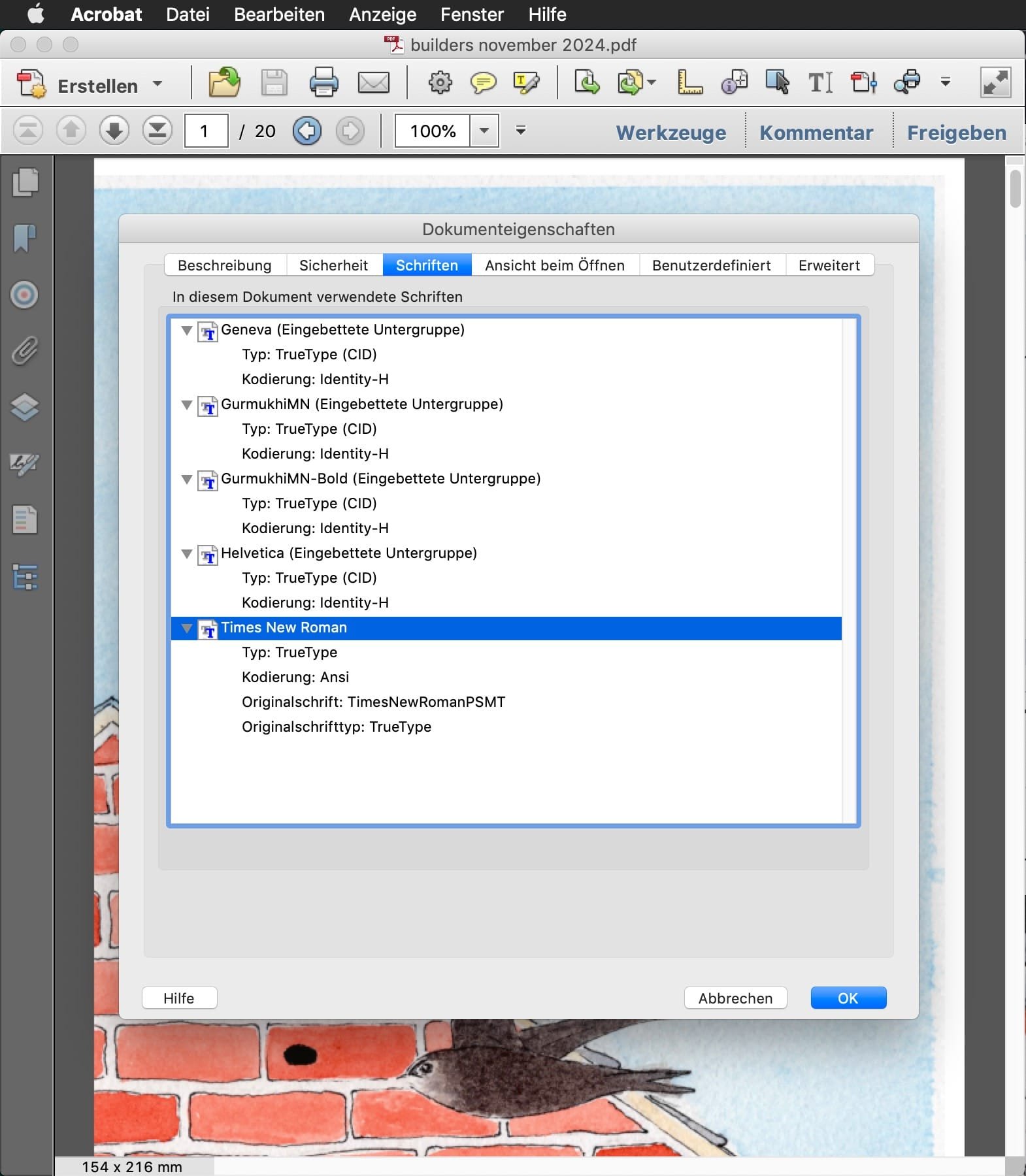Screen dimensions: 1026x1176
Task: Switch to the Beschreibung tab
Action: [x=225, y=265]
